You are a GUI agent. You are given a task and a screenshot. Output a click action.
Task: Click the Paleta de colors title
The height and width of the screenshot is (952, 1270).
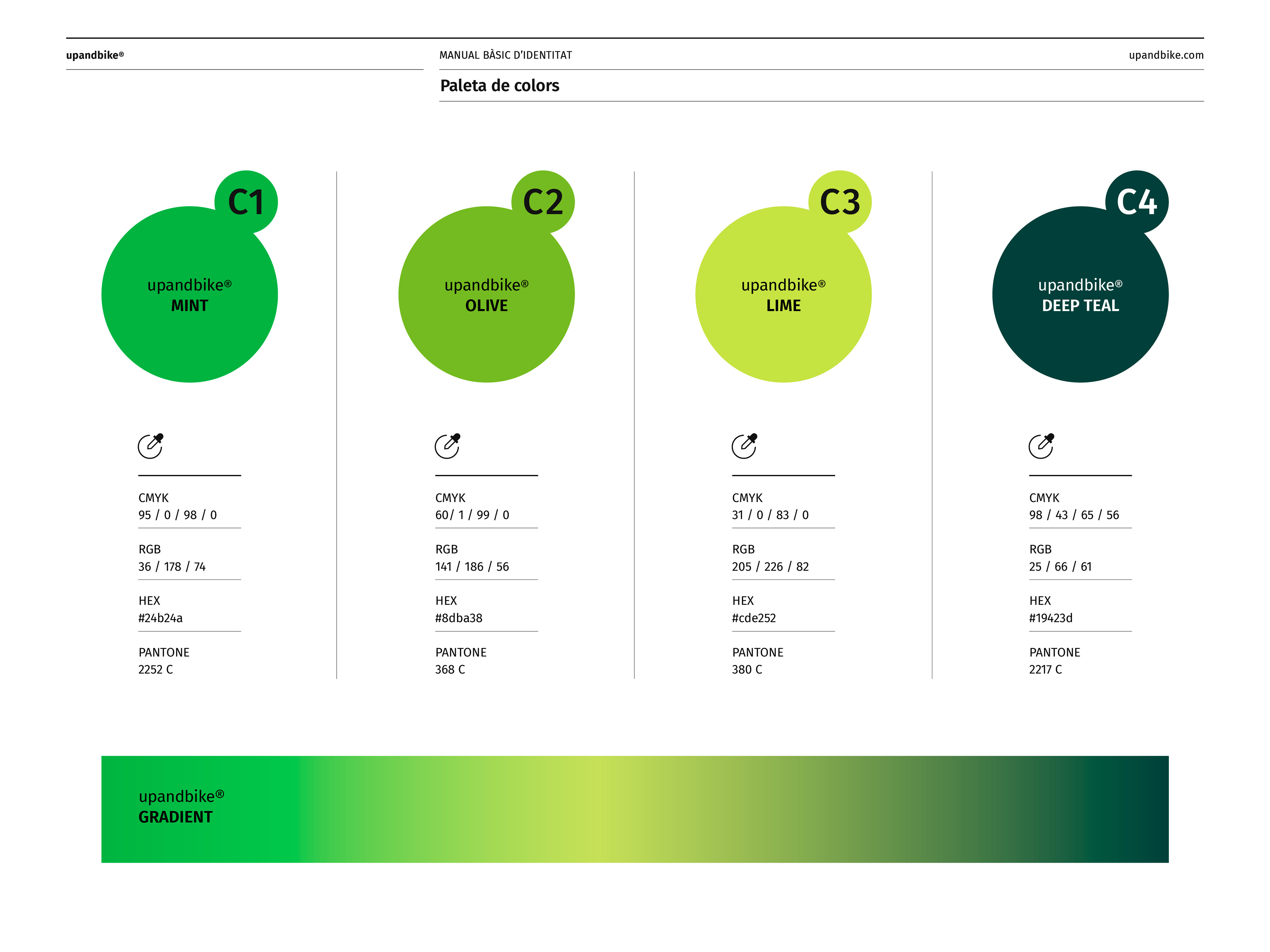click(499, 86)
